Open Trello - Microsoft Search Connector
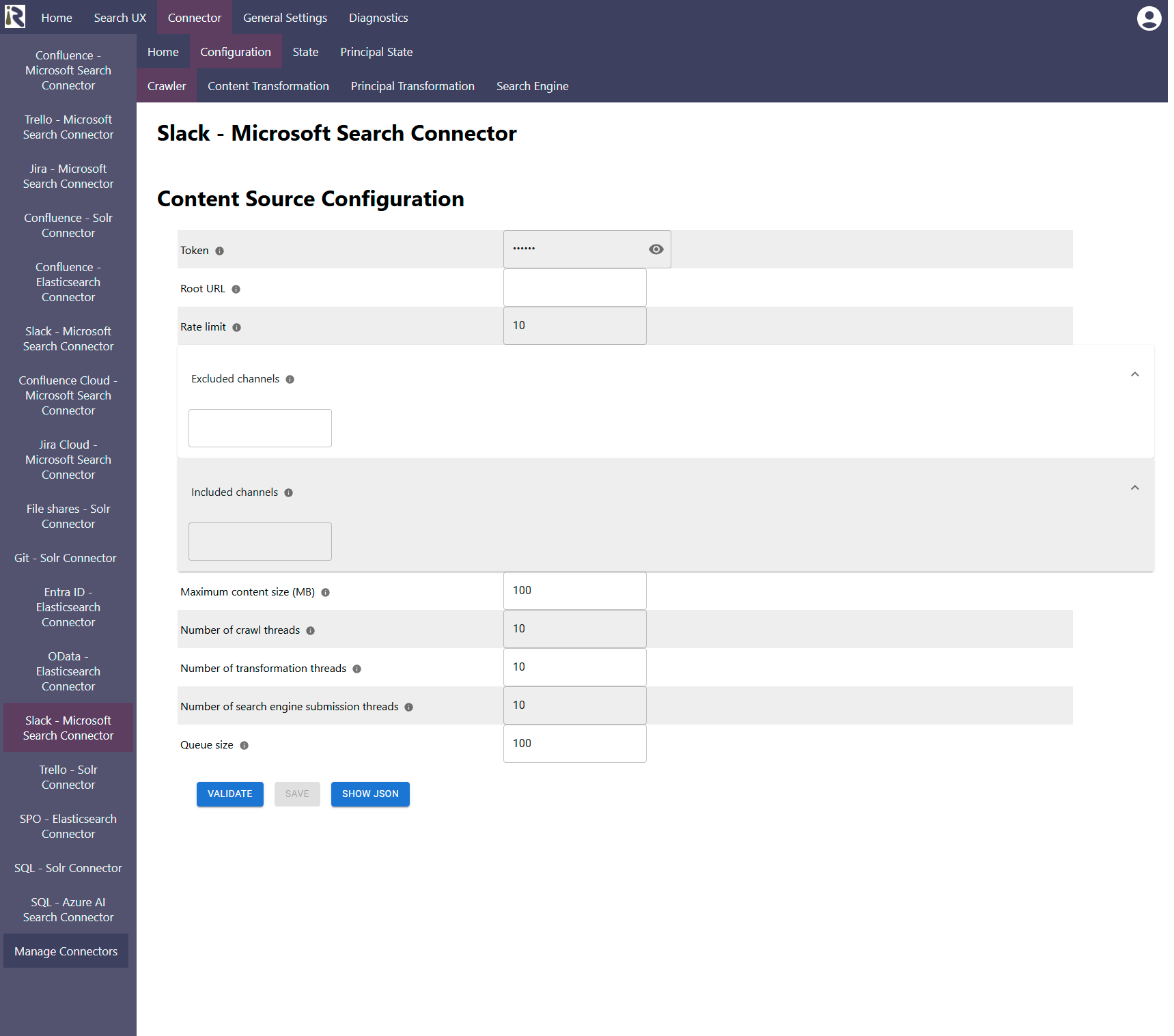Image resolution: width=1174 pixels, height=1036 pixels. click(68, 127)
